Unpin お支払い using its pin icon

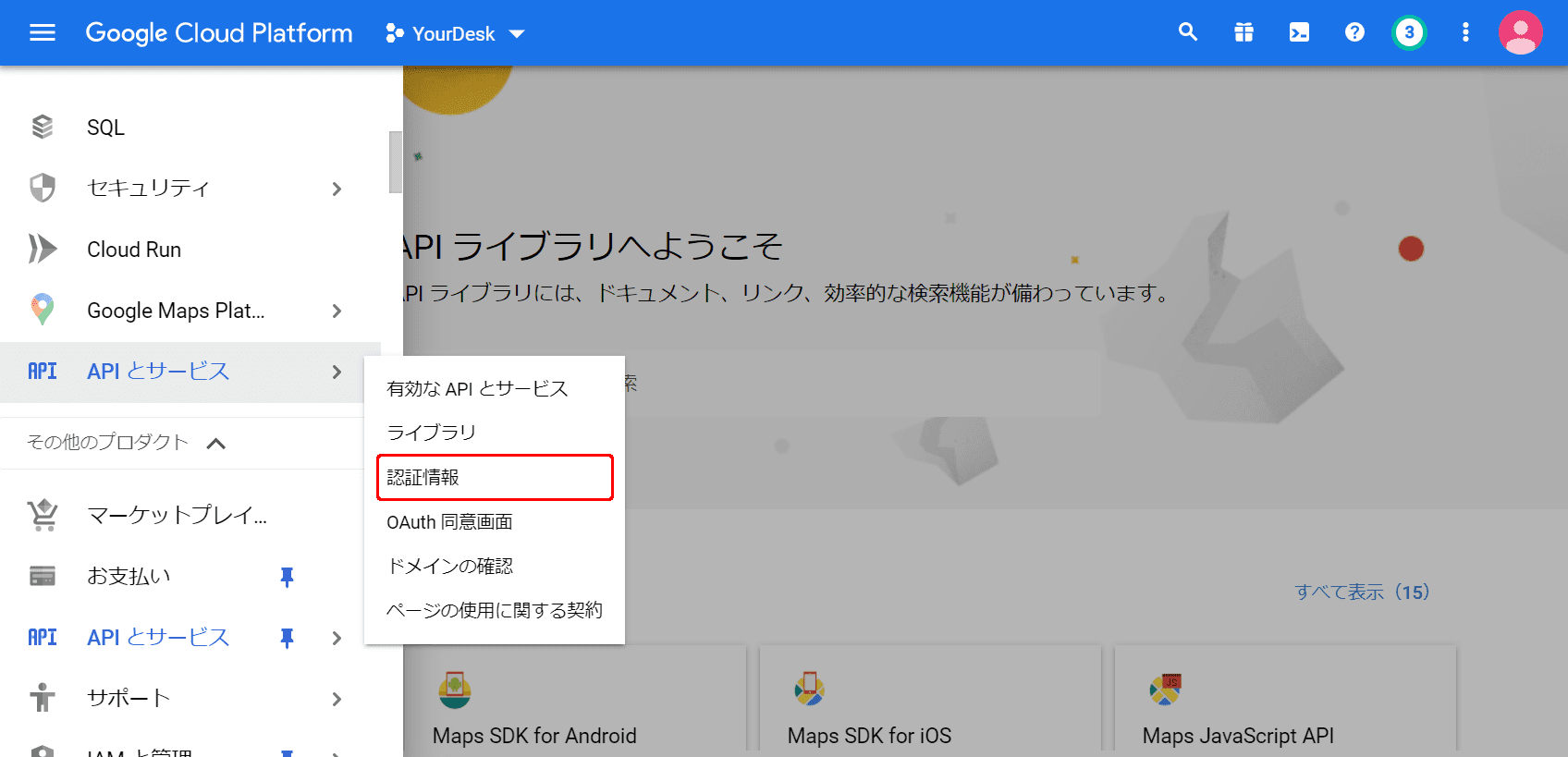click(287, 577)
